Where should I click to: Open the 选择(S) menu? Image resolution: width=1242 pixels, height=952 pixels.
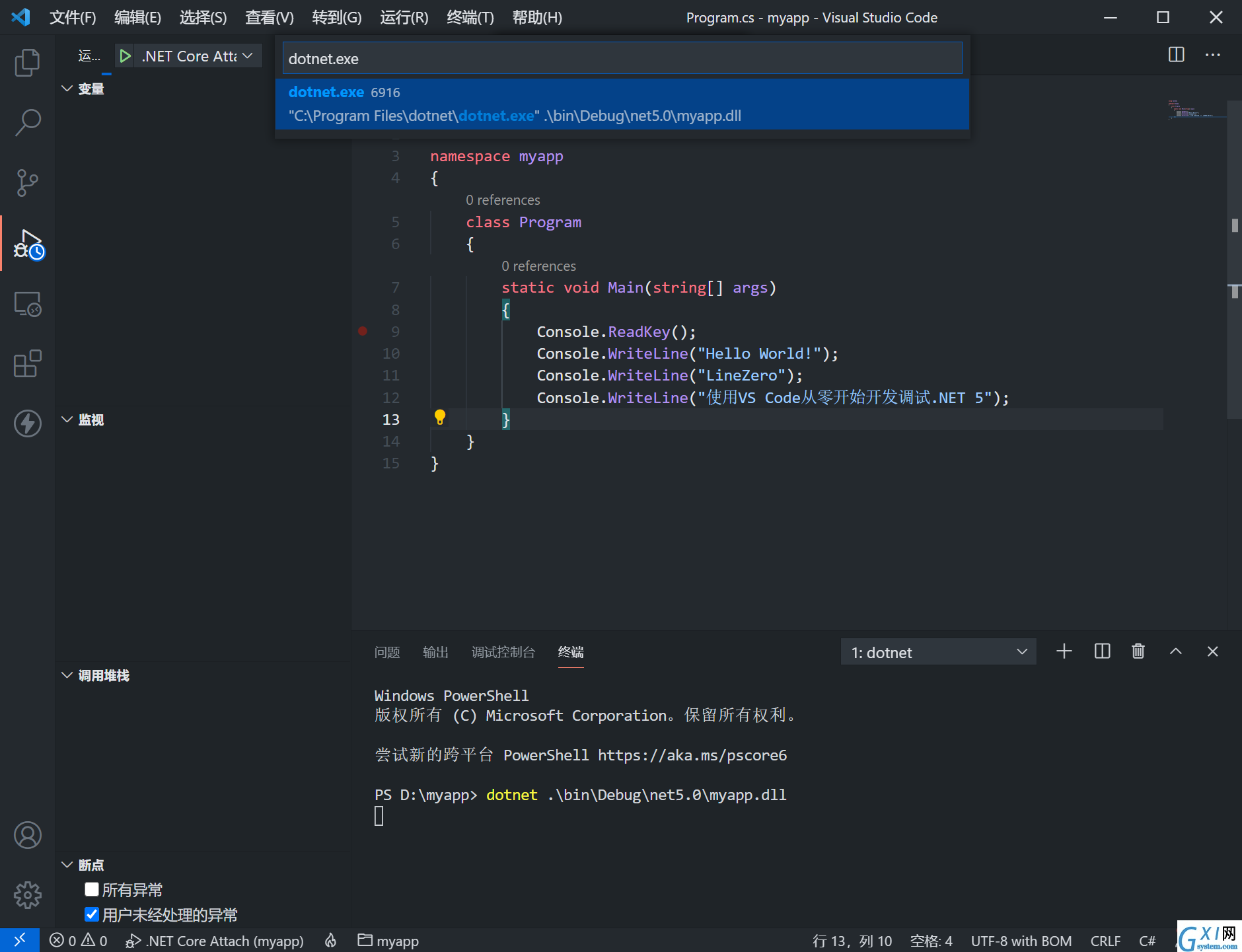click(203, 17)
